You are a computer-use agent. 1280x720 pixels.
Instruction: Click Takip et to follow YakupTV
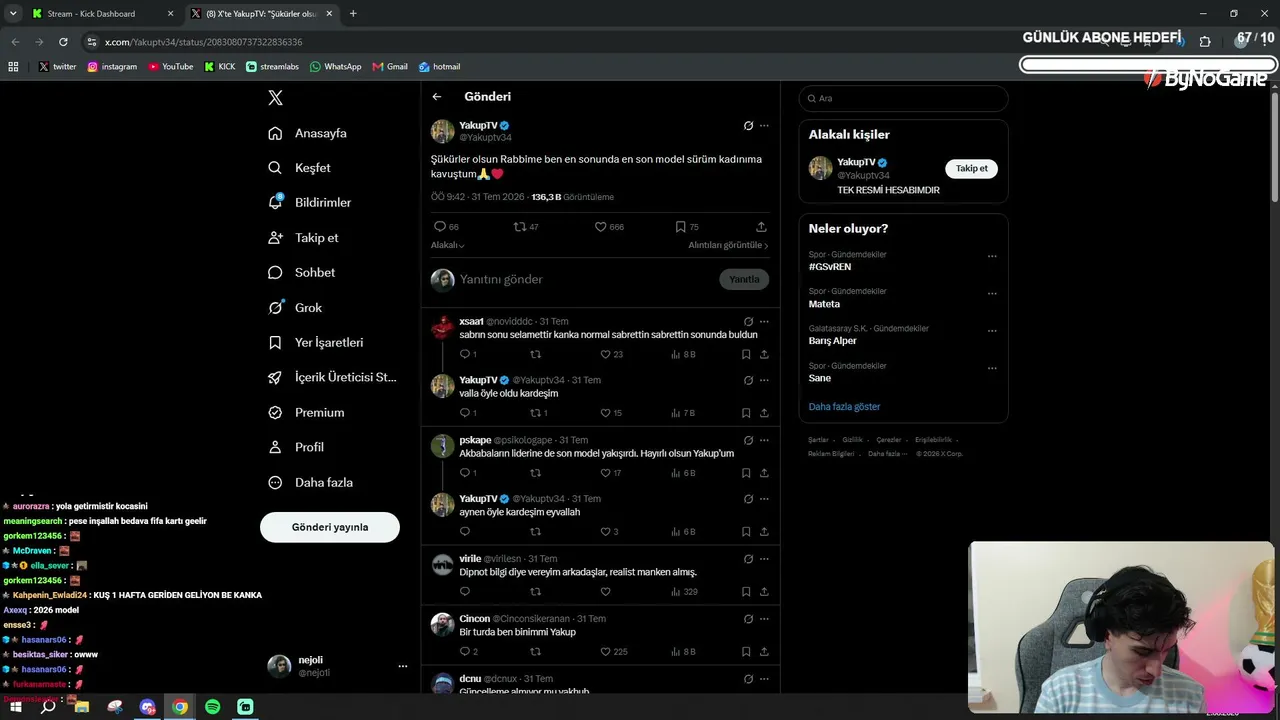[x=971, y=168]
